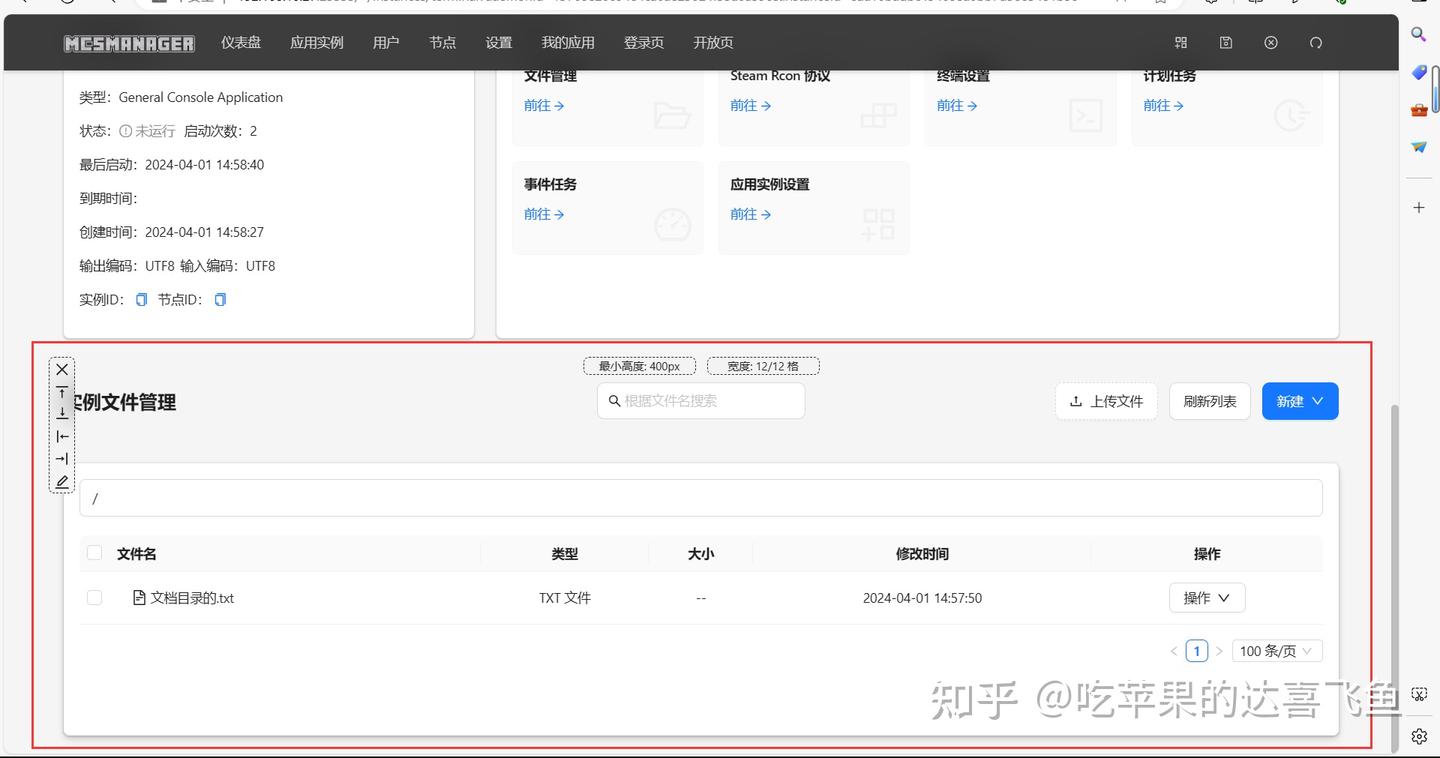The height and width of the screenshot is (758, 1440).
Task: Open the blue tag icon in browser sidebar
Action: click(1418, 73)
